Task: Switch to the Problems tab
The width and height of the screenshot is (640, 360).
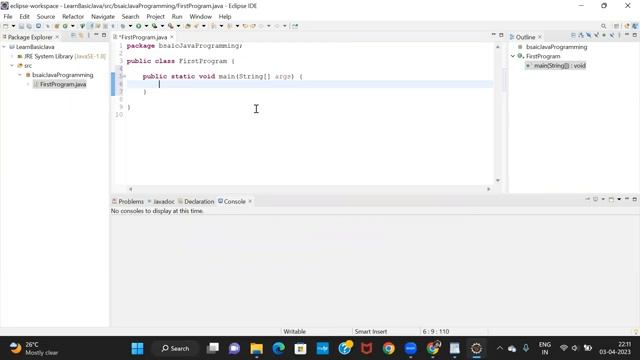Action: [128, 202]
